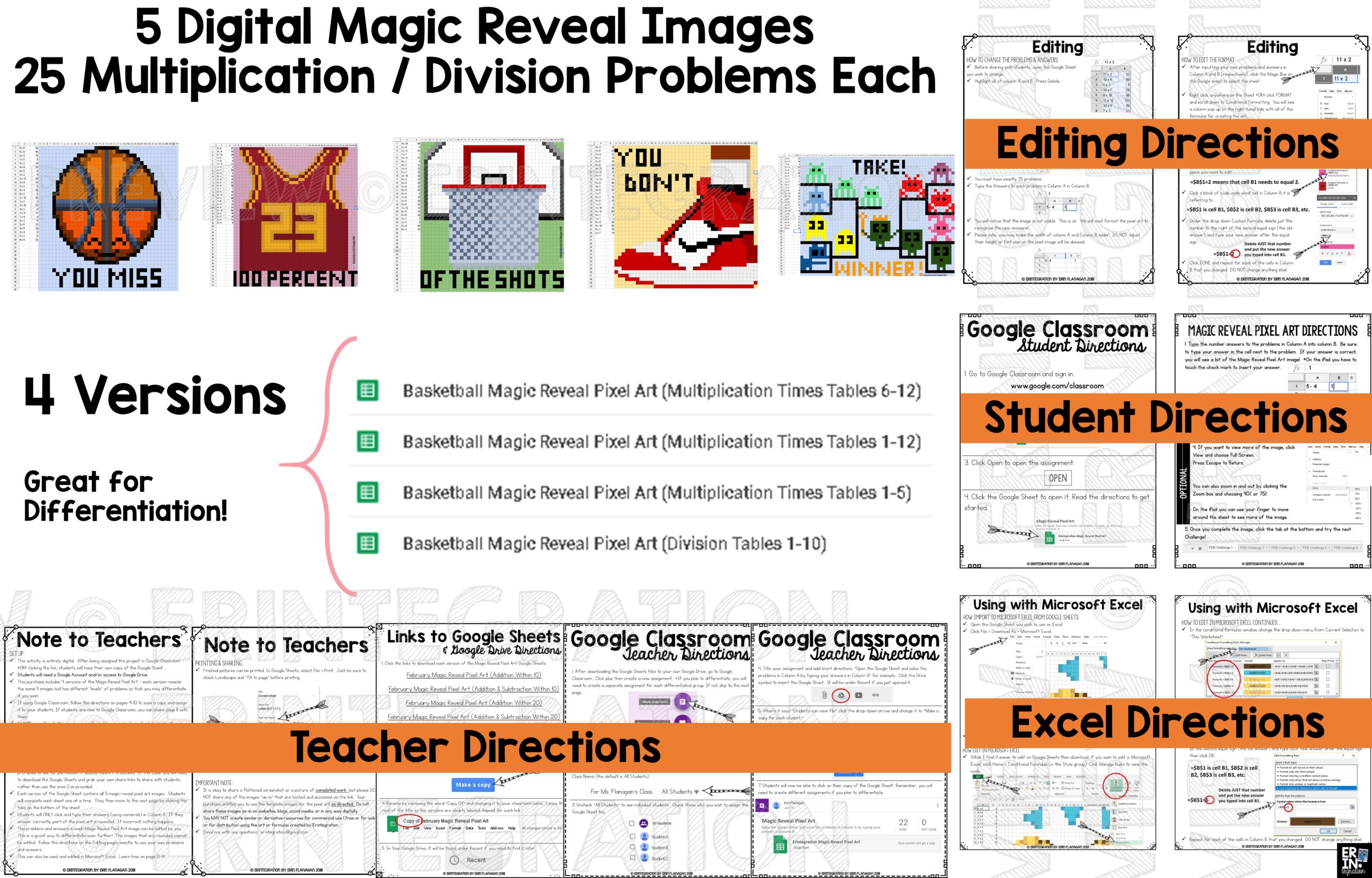The width and height of the screenshot is (1372, 878).
Task: Click the brown Preview format swatch
Action: click(x=1313, y=822)
